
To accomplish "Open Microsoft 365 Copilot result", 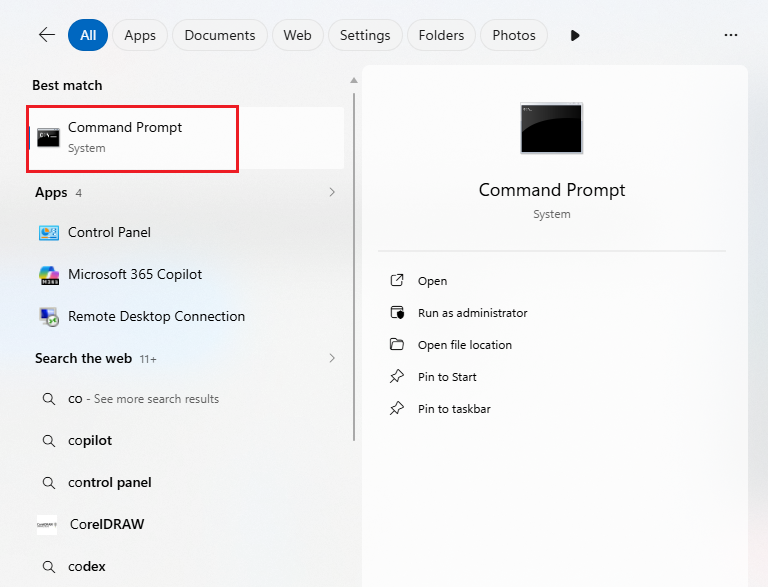I will point(187,274).
